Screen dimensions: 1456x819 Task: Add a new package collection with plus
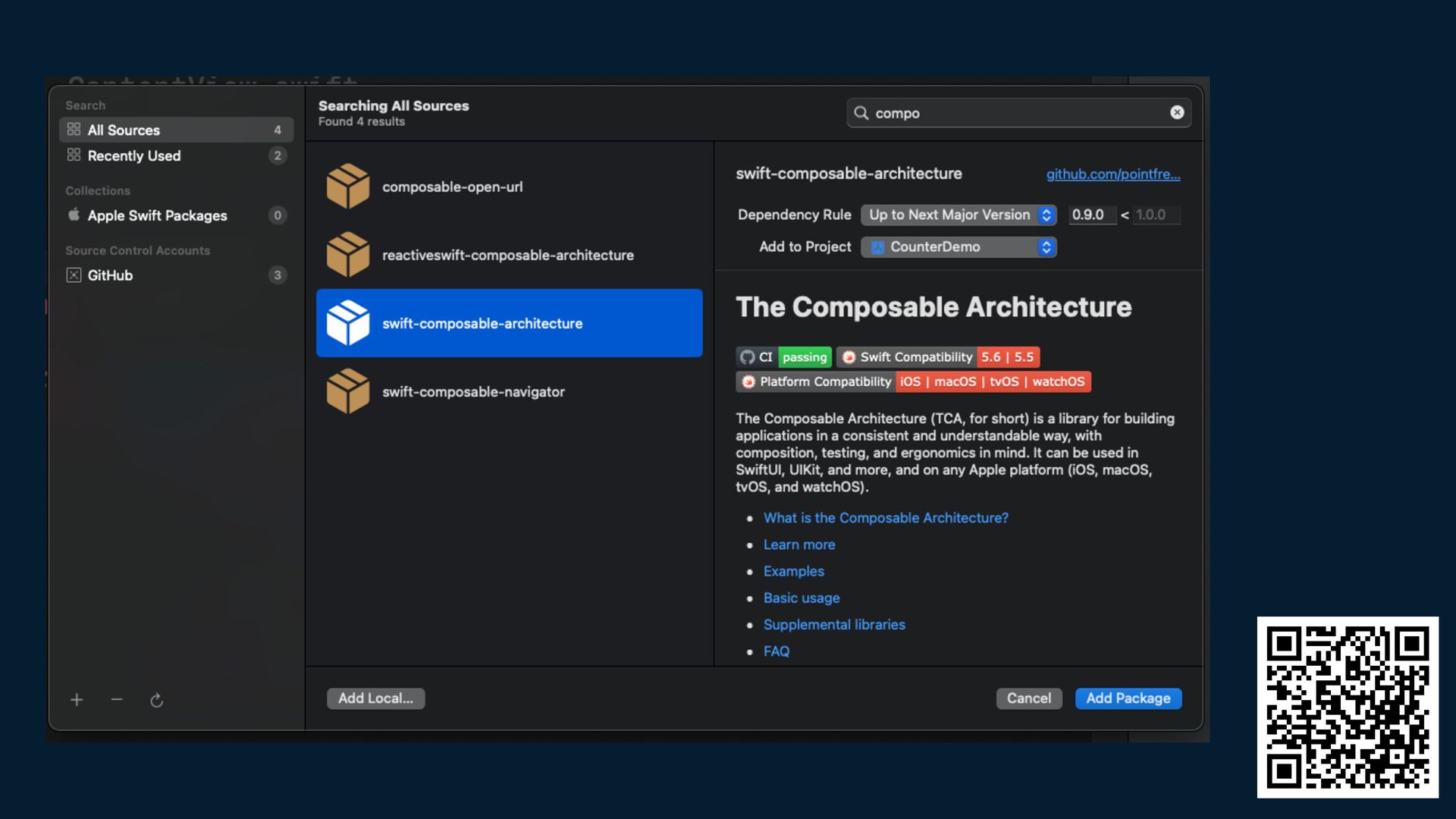(77, 700)
